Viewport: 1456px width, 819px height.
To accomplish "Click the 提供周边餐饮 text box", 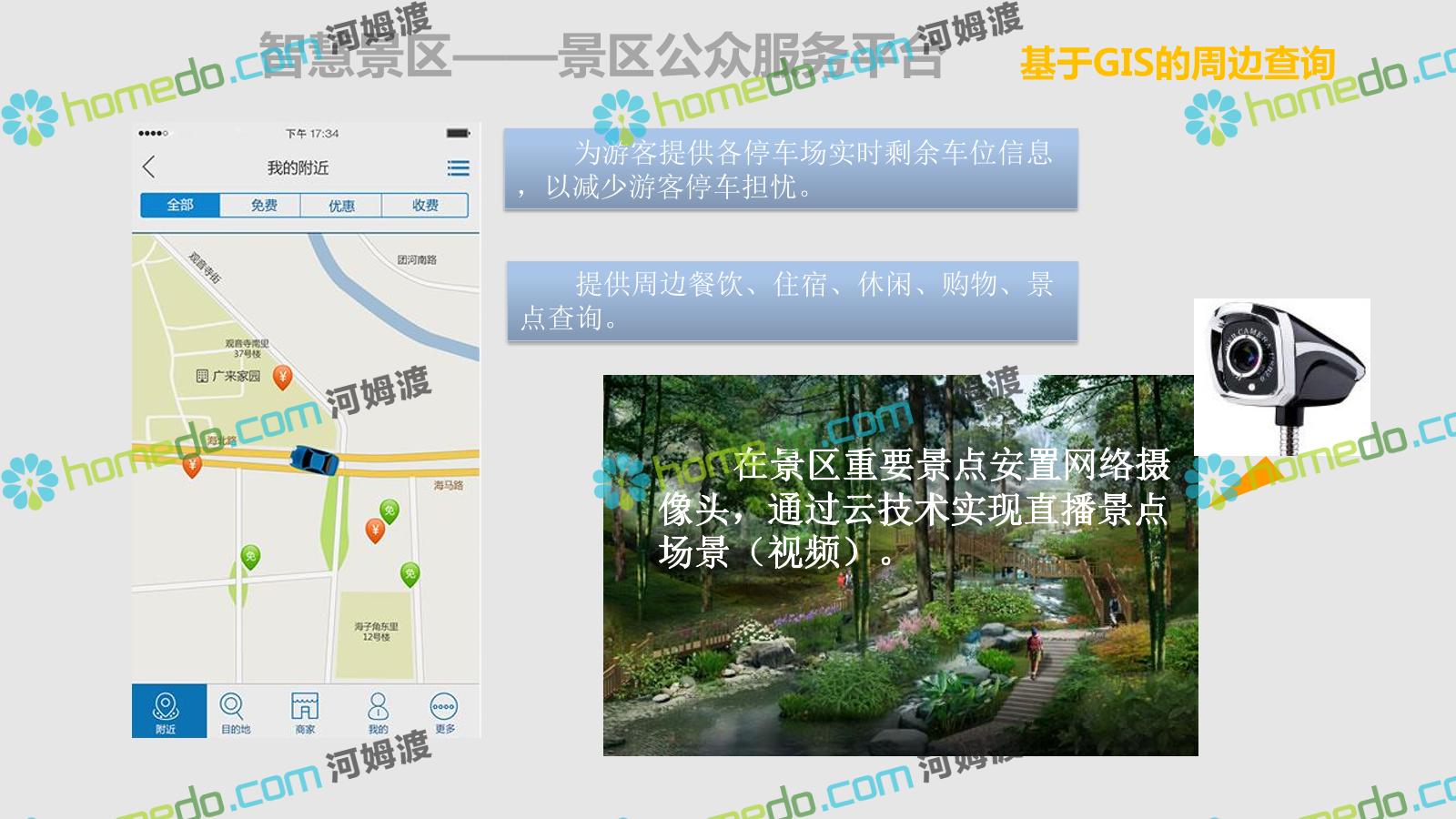I will (x=792, y=301).
